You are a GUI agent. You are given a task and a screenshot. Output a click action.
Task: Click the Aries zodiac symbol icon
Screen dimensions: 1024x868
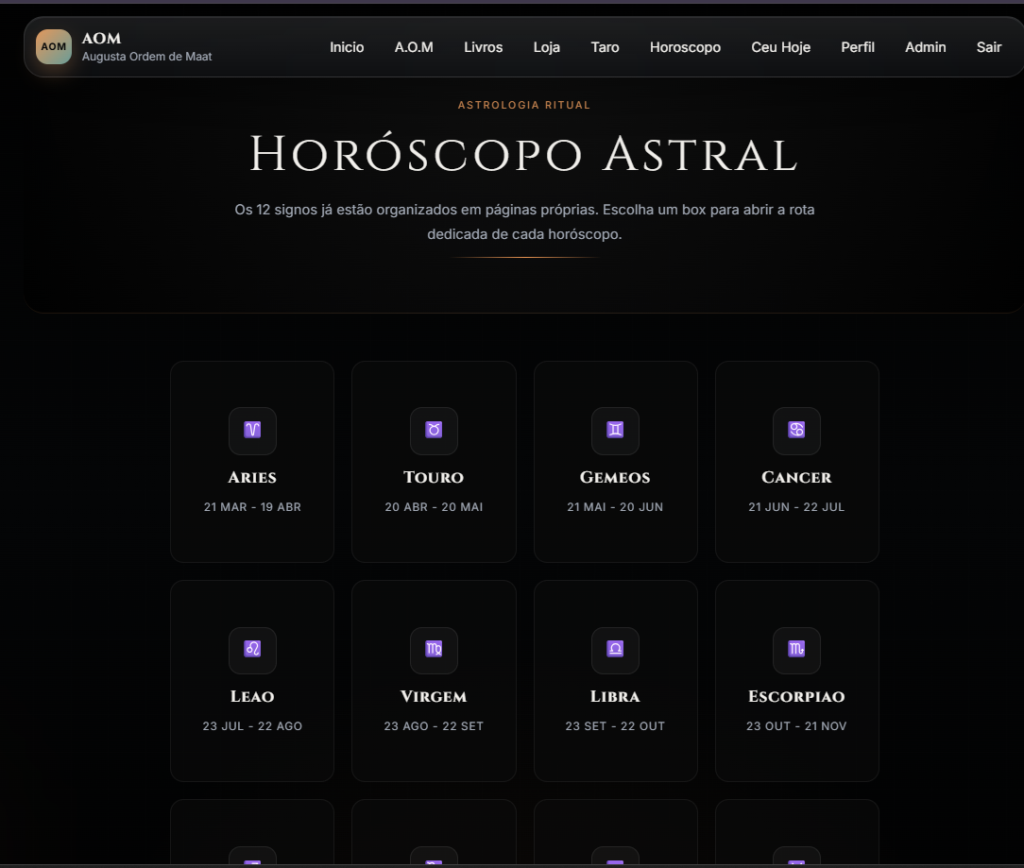coord(252,430)
